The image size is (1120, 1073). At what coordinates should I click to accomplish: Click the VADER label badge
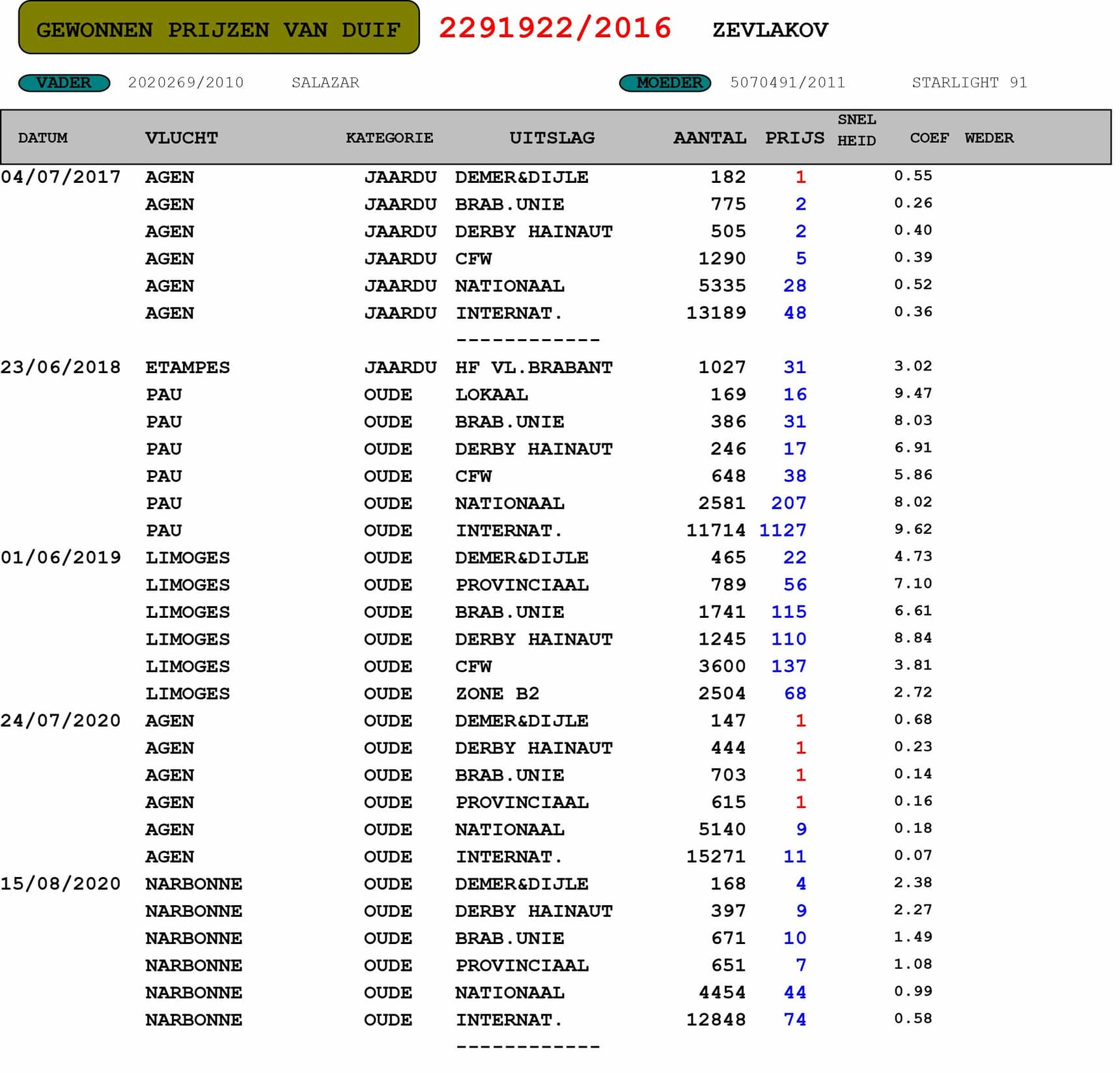click(x=64, y=83)
